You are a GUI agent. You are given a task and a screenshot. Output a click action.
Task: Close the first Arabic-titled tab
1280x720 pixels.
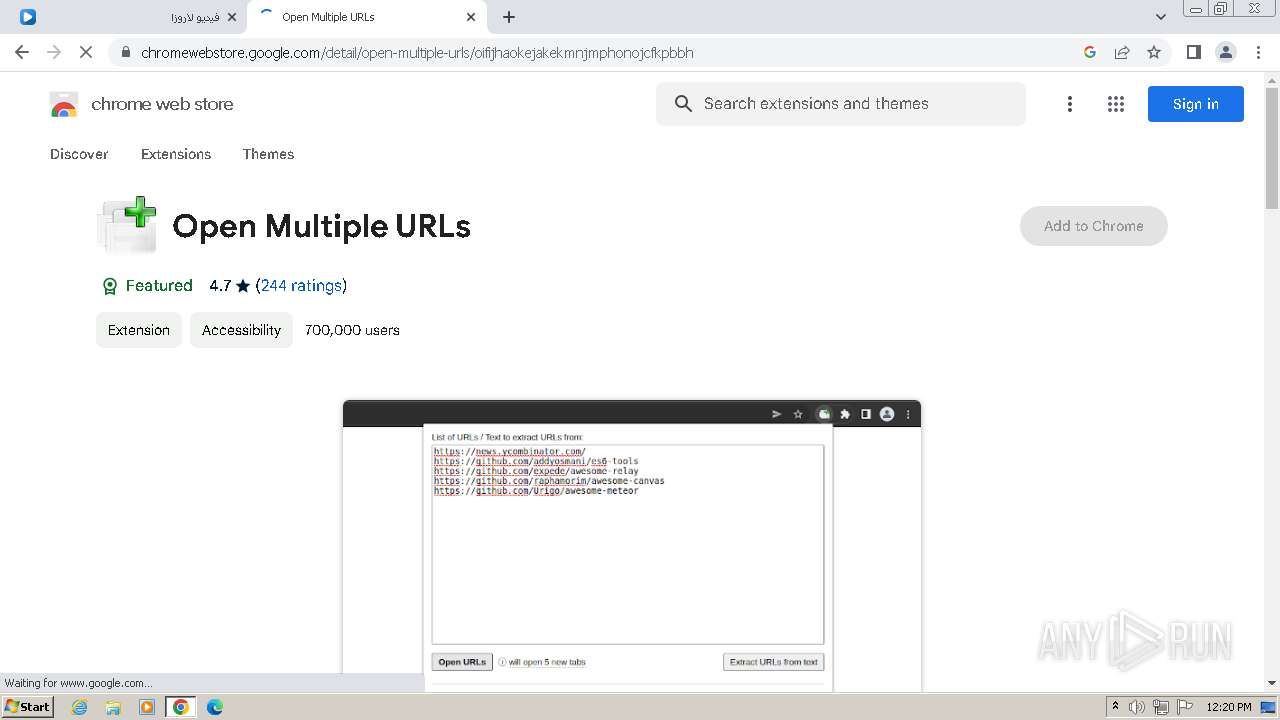(232, 17)
